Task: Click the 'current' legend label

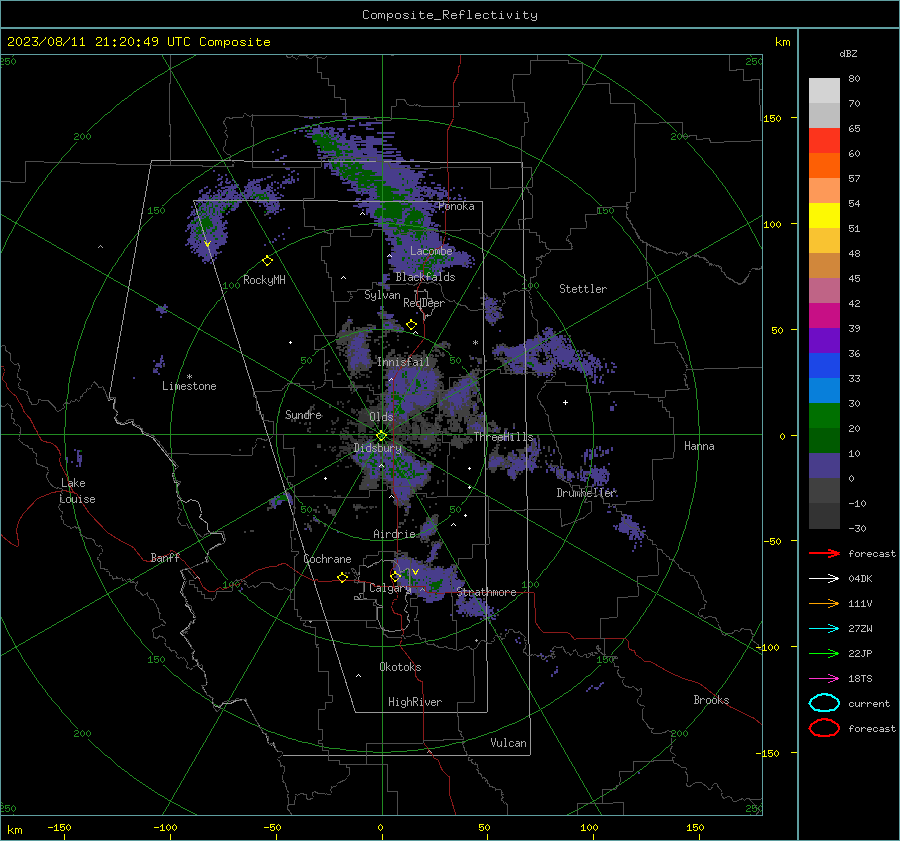Action: coord(869,704)
